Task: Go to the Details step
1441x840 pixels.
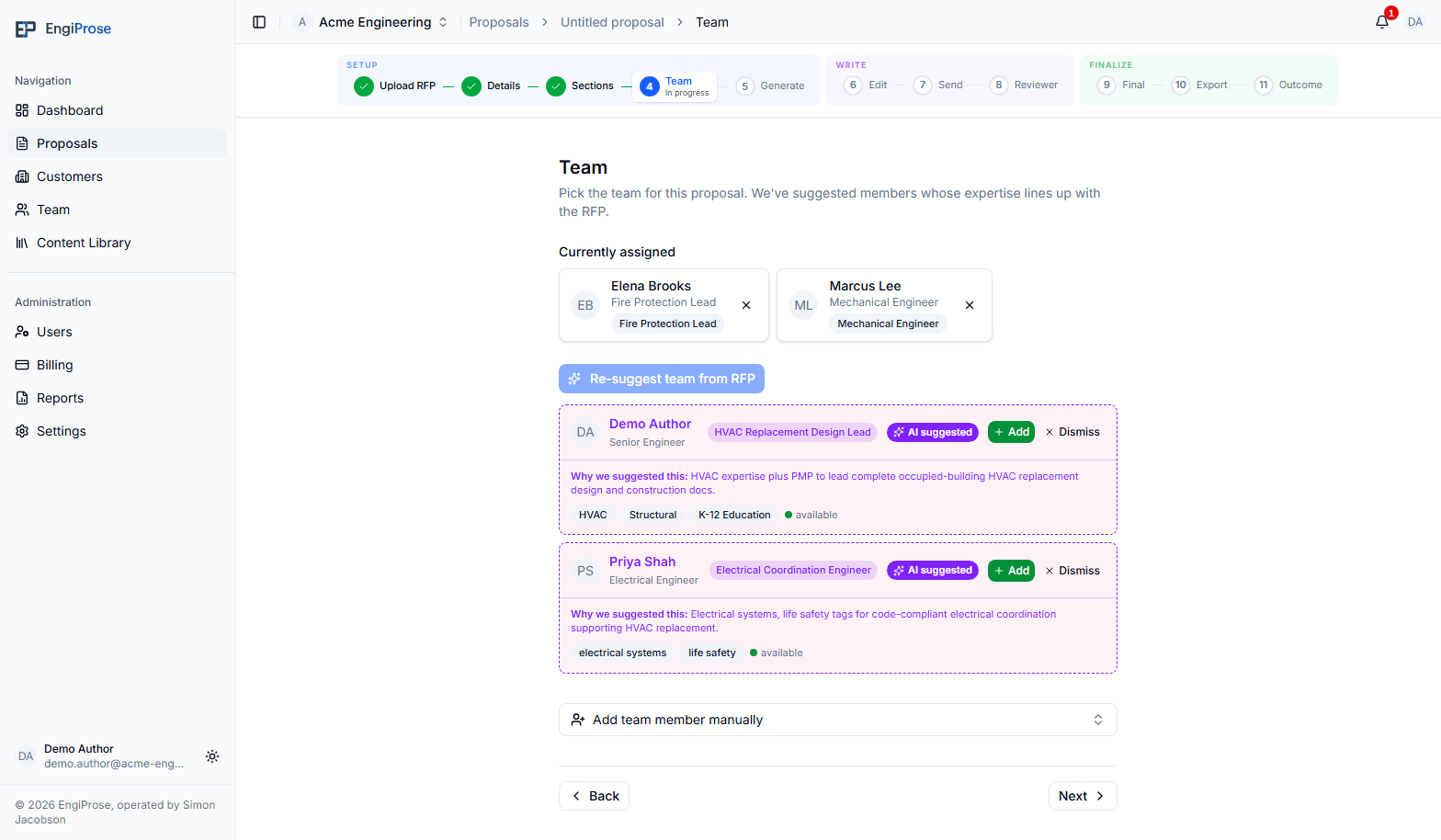Action: point(491,85)
